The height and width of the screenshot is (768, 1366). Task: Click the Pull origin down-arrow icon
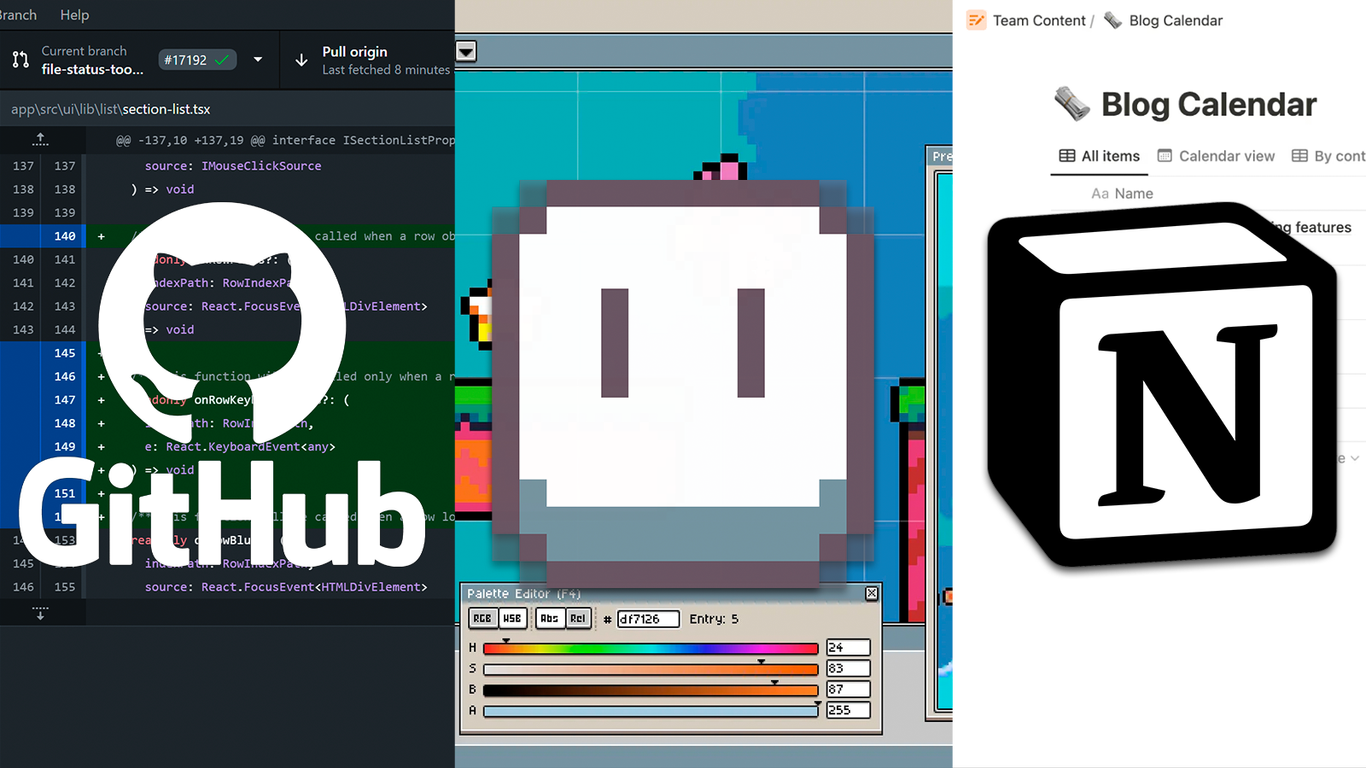coord(301,60)
